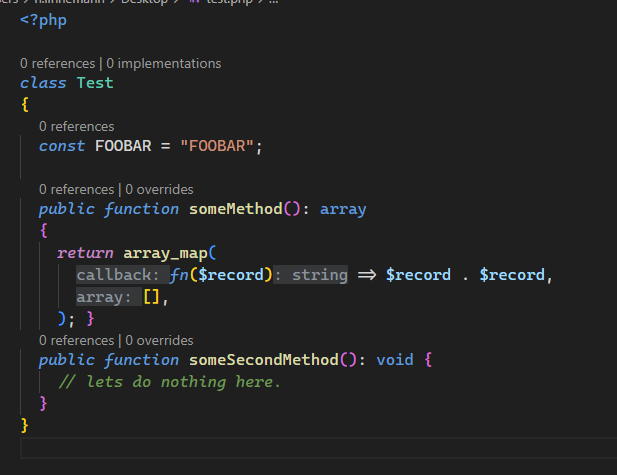Show references for class Test code lens

[57, 63]
